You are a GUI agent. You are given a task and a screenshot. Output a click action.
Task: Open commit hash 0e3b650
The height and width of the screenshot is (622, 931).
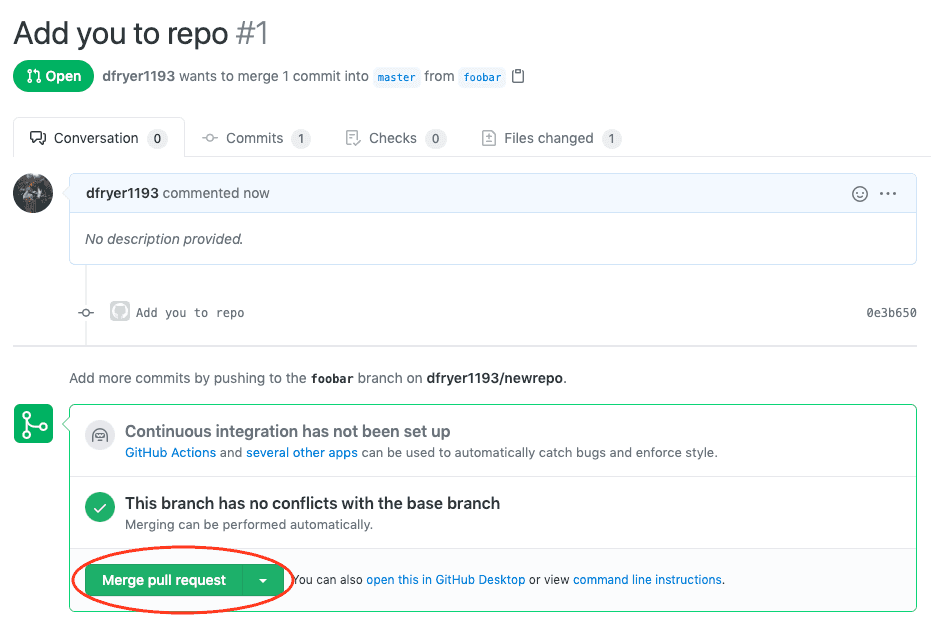pos(891,313)
